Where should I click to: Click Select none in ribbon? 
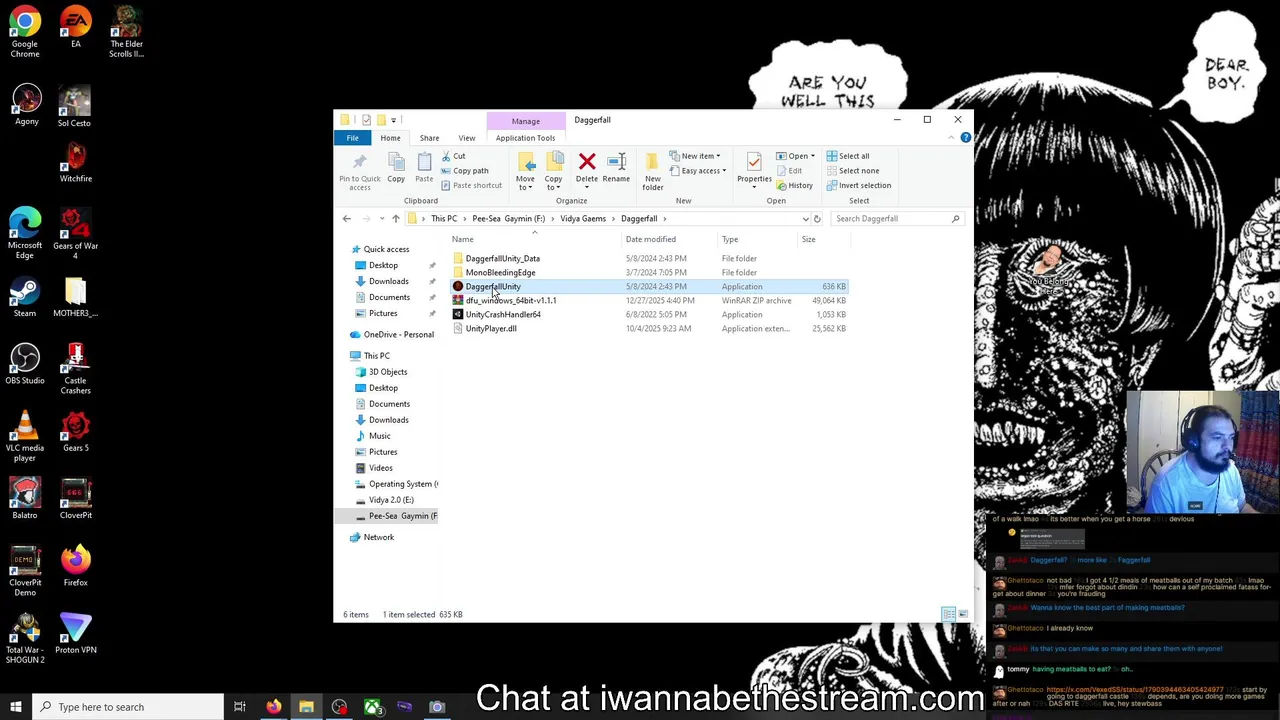pos(852,171)
